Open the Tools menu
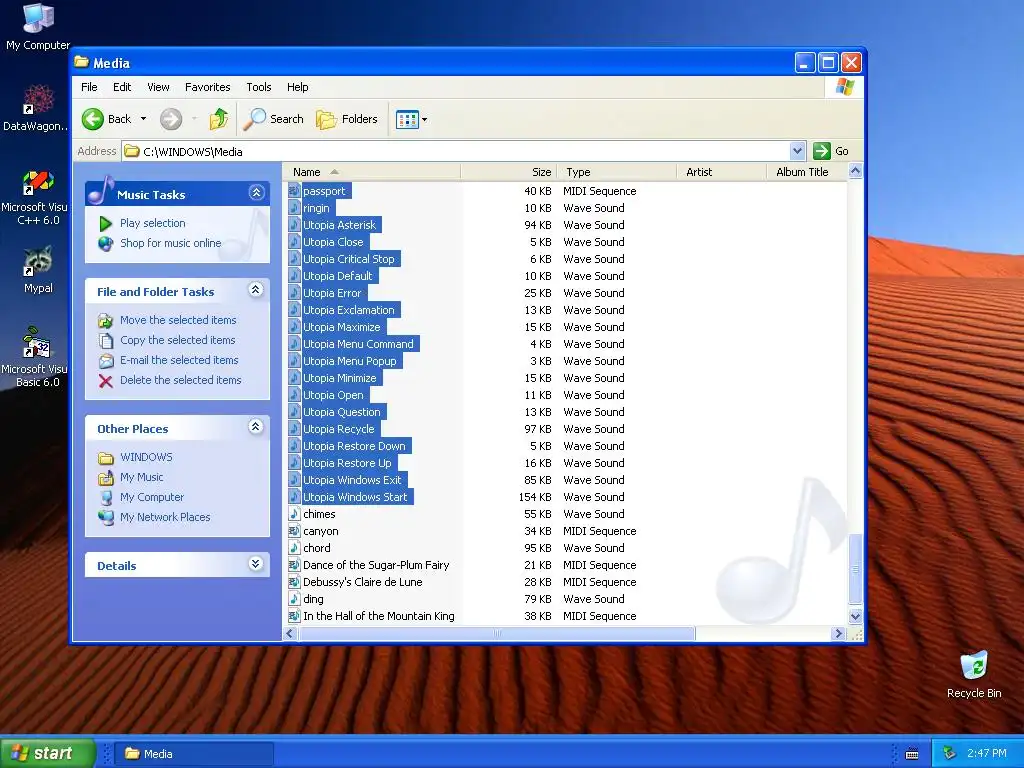Screen dimensions: 1024x768 [259, 87]
